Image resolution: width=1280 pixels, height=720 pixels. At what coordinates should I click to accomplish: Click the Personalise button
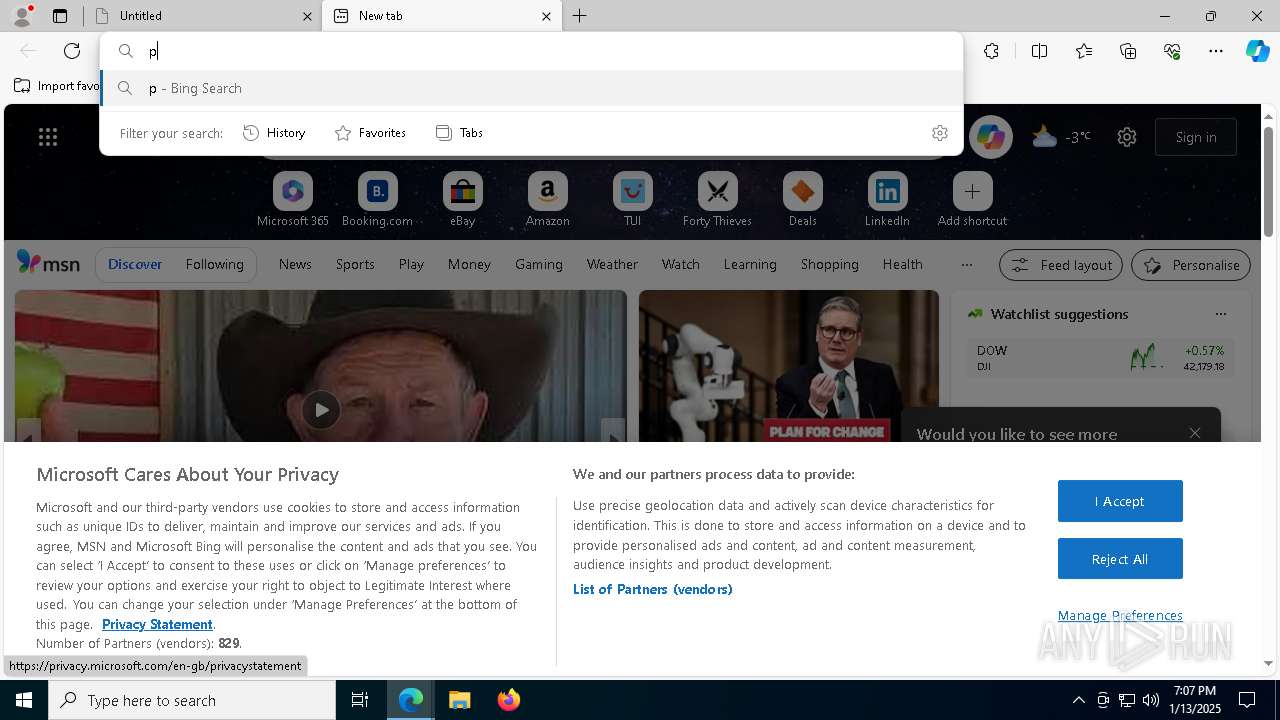[1191, 265]
